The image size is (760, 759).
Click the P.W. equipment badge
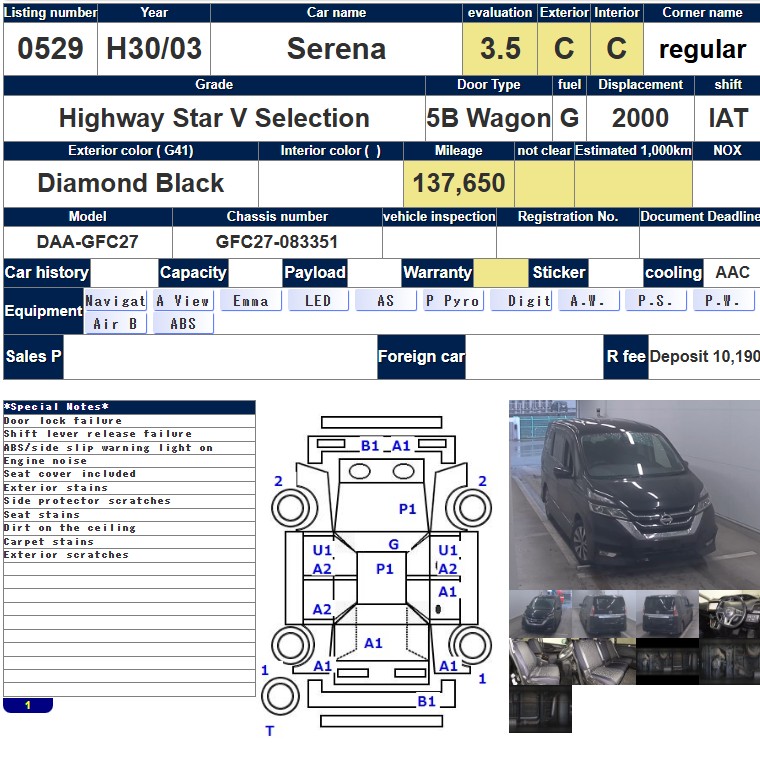tap(723, 300)
